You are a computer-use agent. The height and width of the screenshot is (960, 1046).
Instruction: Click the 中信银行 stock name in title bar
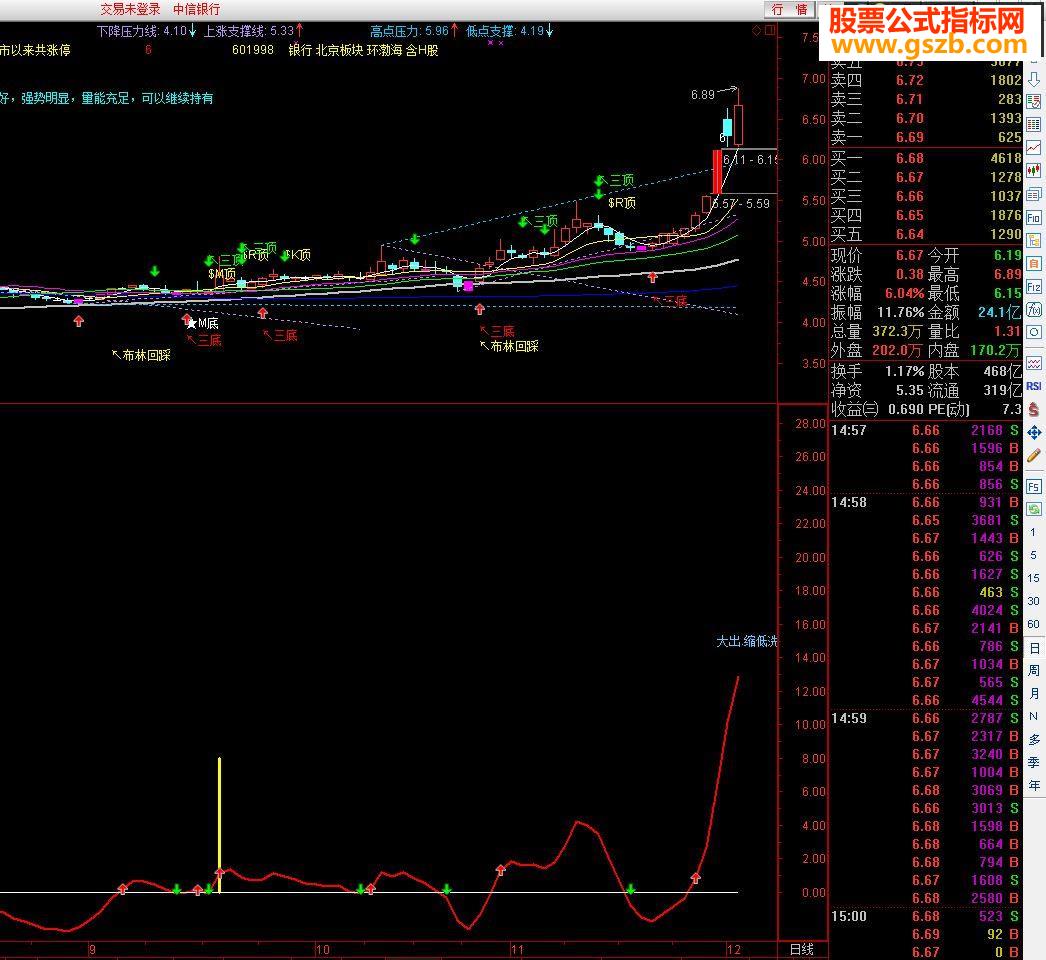[x=197, y=9]
